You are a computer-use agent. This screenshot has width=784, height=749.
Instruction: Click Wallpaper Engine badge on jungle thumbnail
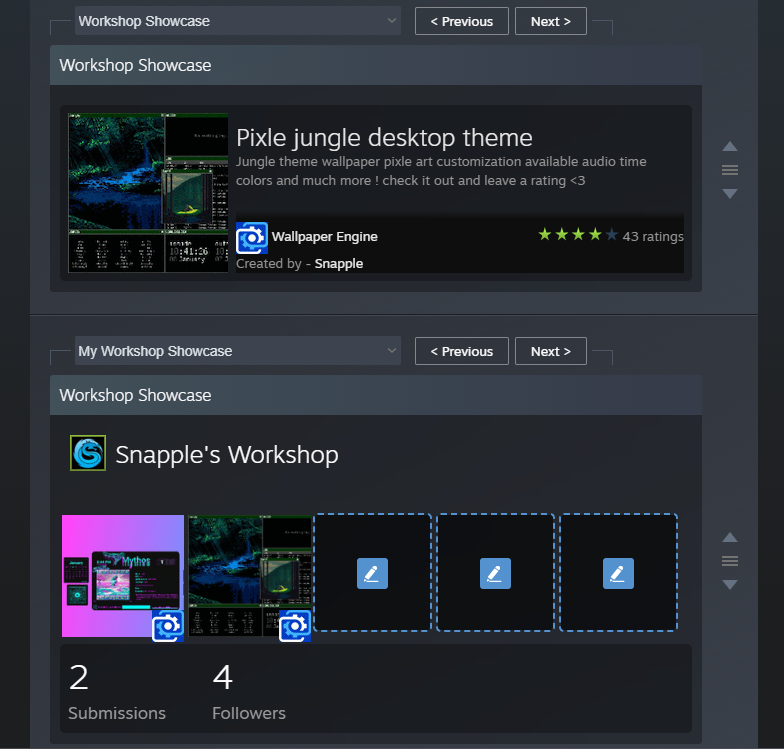tap(295, 626)
